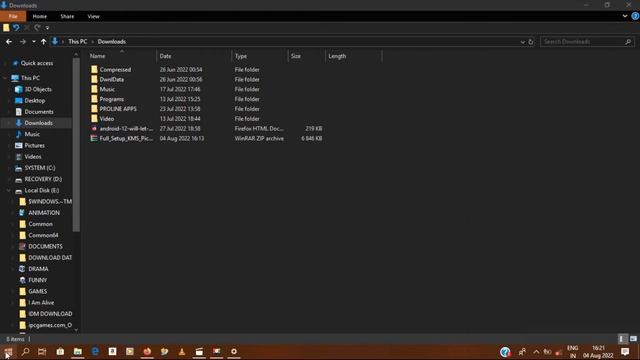Select the Programs folder
640x360 pixels.
point(111,99)
